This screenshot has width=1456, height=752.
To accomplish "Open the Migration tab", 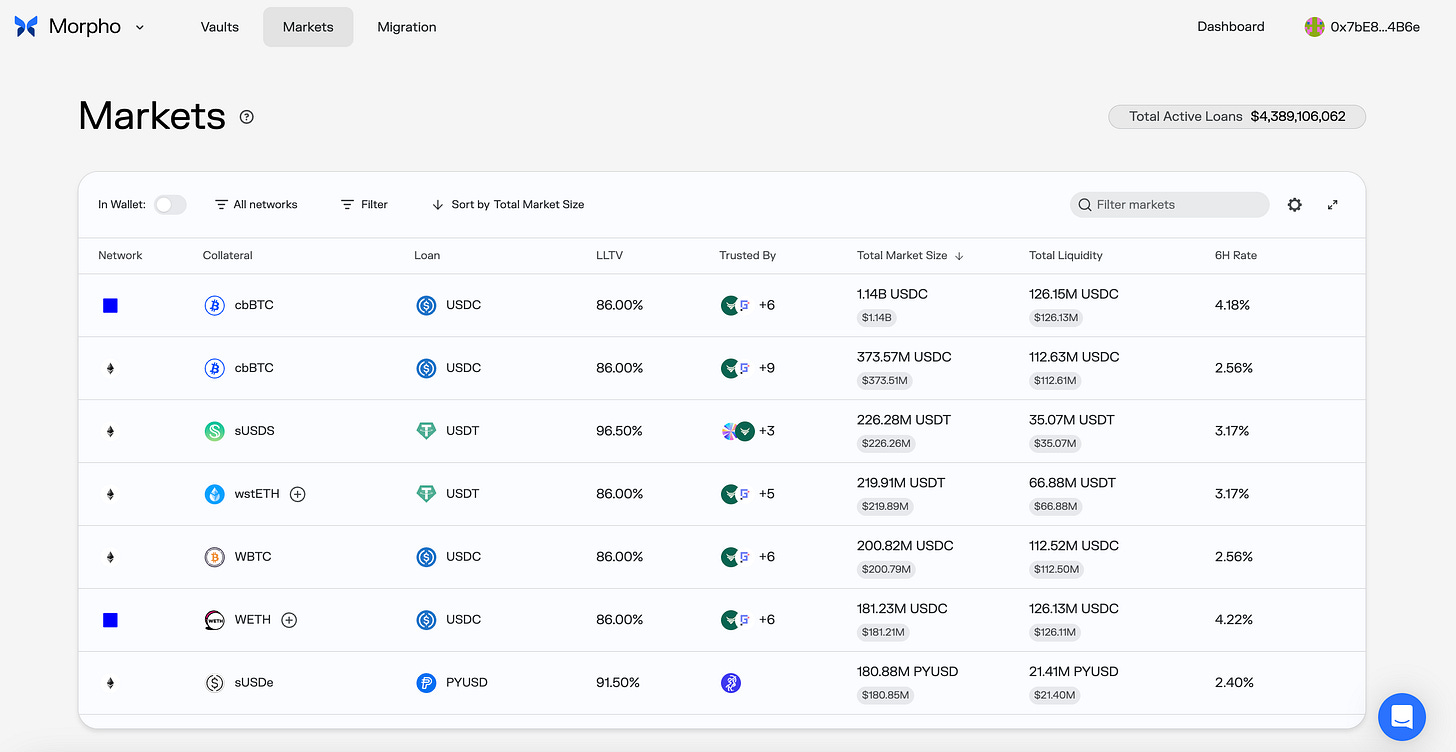I will click(407, 27).
